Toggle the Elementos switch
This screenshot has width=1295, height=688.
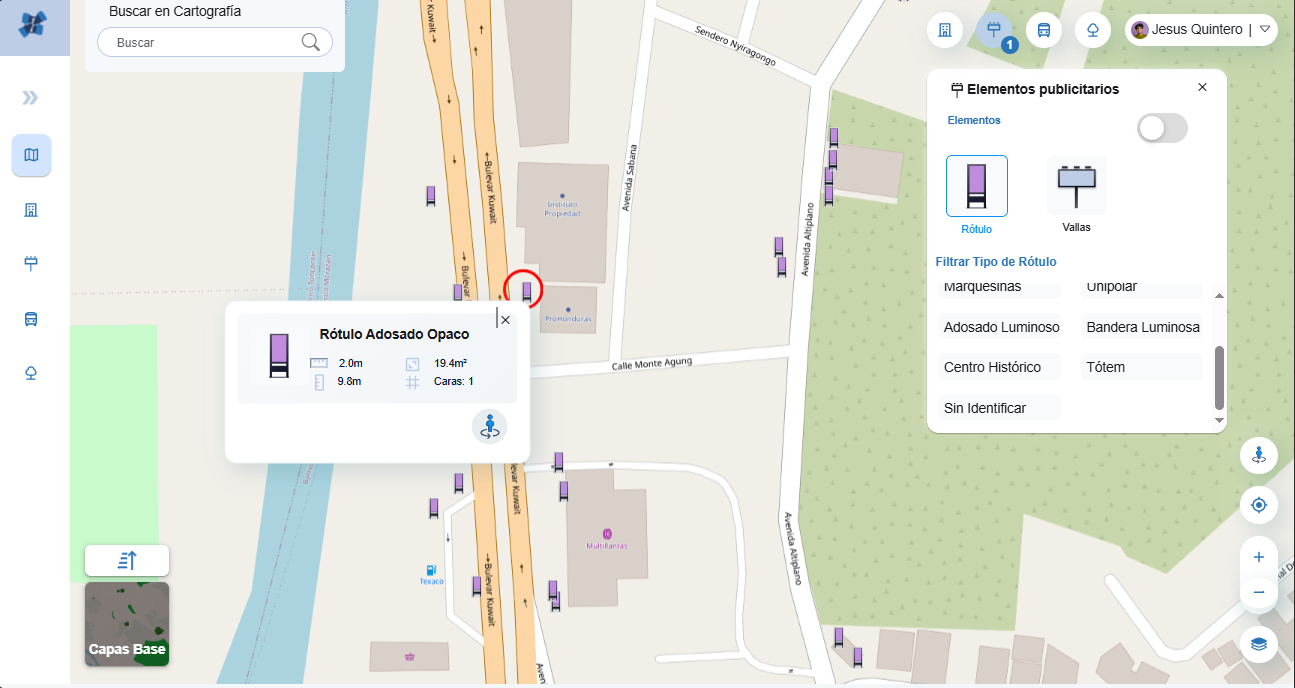[x=1162, y=128]
